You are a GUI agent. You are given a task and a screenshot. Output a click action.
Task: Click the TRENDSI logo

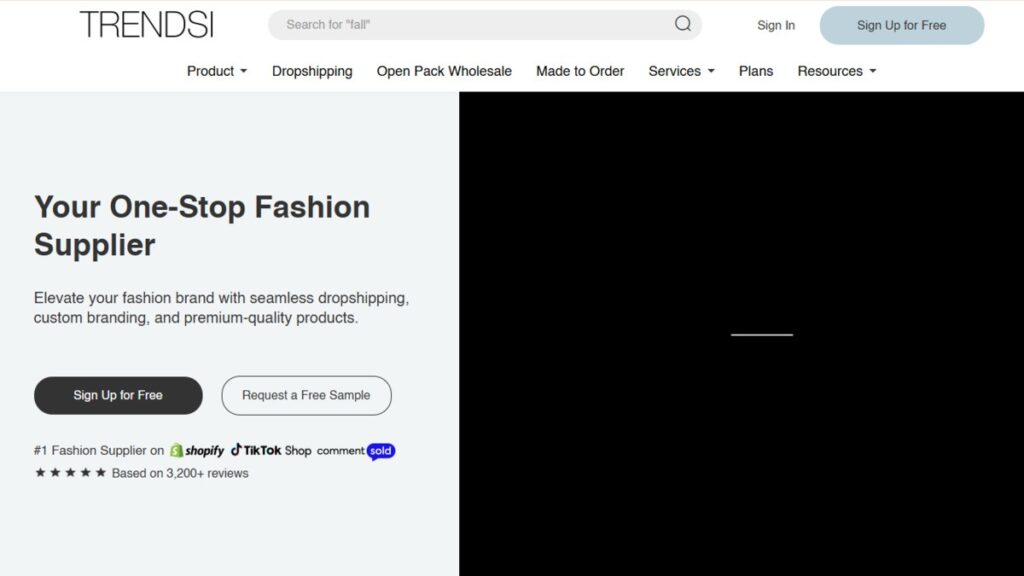[x=146, y=25]
